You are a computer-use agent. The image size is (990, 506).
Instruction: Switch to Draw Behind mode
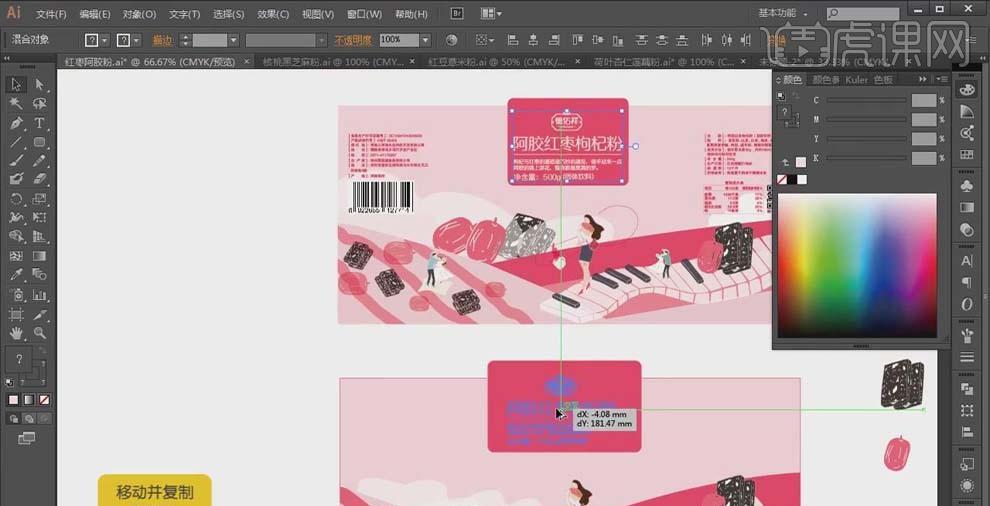pyautogui.click(x=29, y=418)
